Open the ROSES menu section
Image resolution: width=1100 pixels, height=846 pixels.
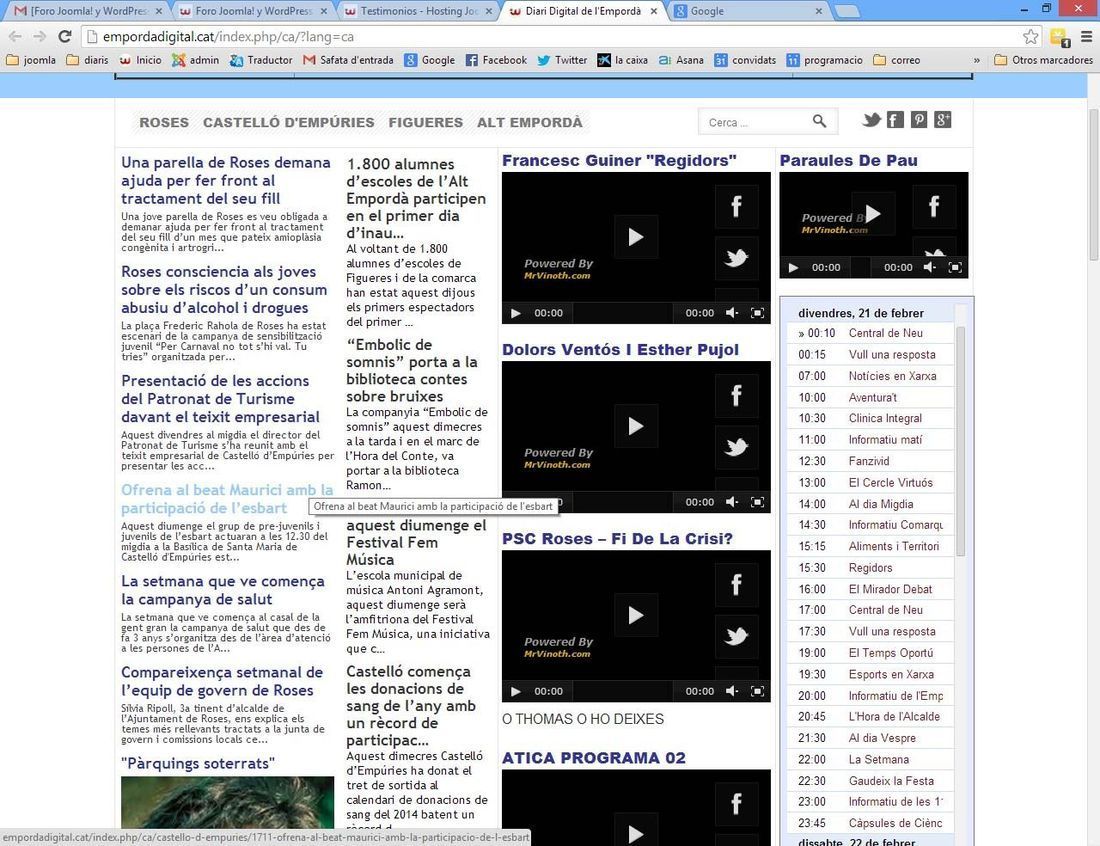coord(164,122)
